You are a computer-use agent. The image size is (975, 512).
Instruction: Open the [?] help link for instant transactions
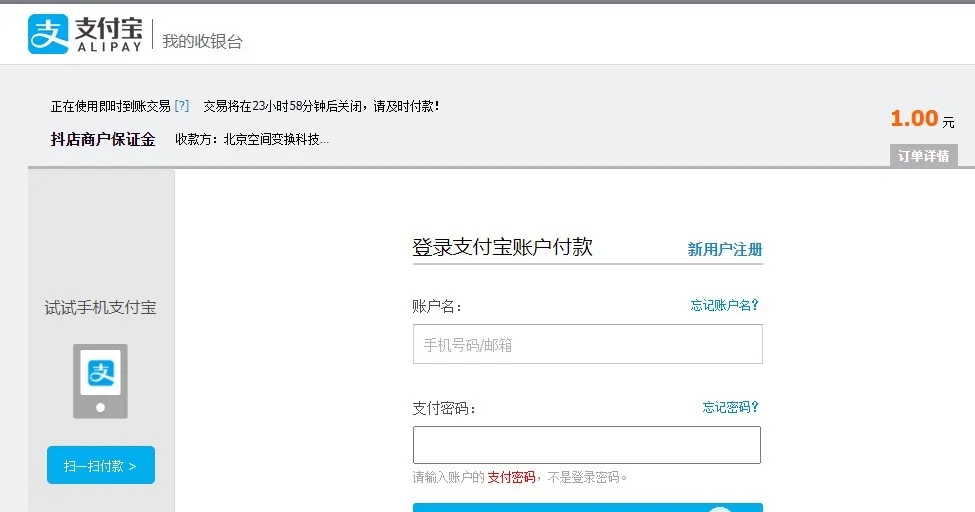click(x=182, y=106)
